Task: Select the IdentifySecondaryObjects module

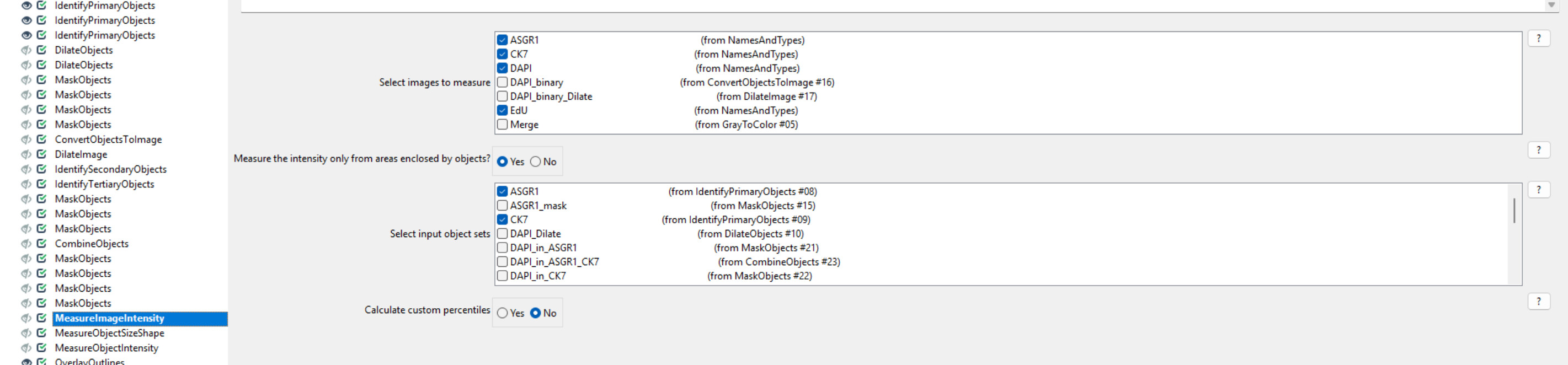Action: [110, 169]
